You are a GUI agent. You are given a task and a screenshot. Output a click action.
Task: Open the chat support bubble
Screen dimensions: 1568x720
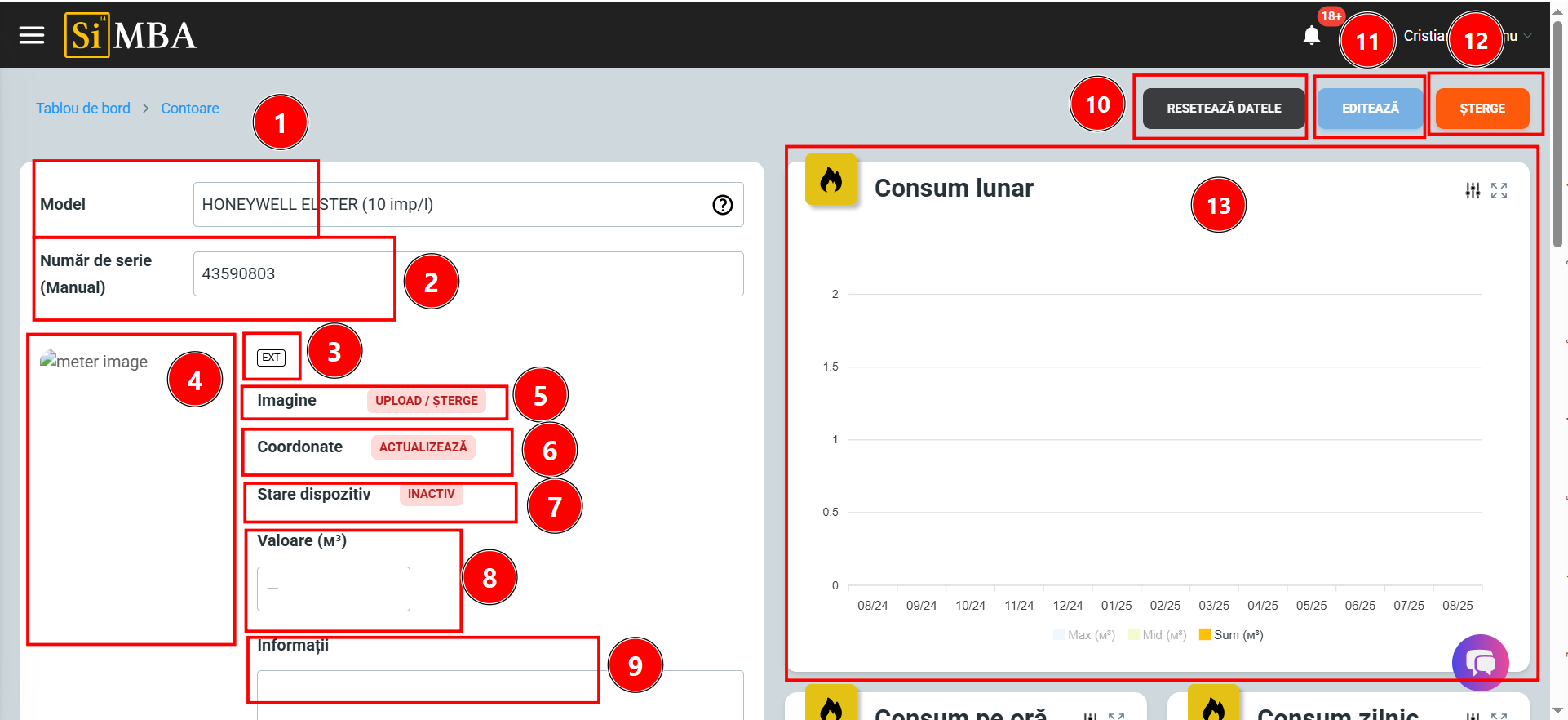[1480, 662]
